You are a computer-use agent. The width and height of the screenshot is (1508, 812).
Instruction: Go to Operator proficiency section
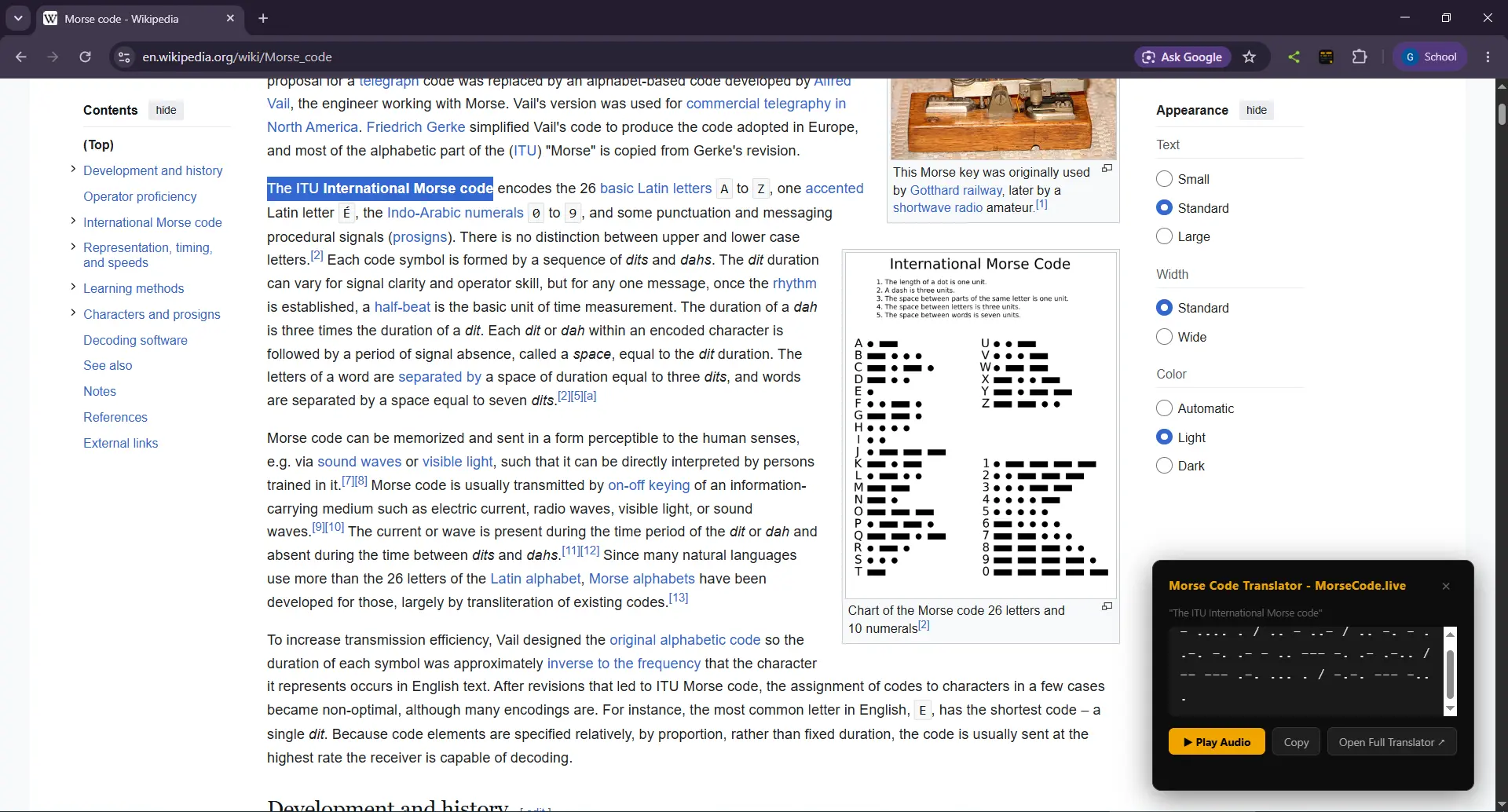140,196
